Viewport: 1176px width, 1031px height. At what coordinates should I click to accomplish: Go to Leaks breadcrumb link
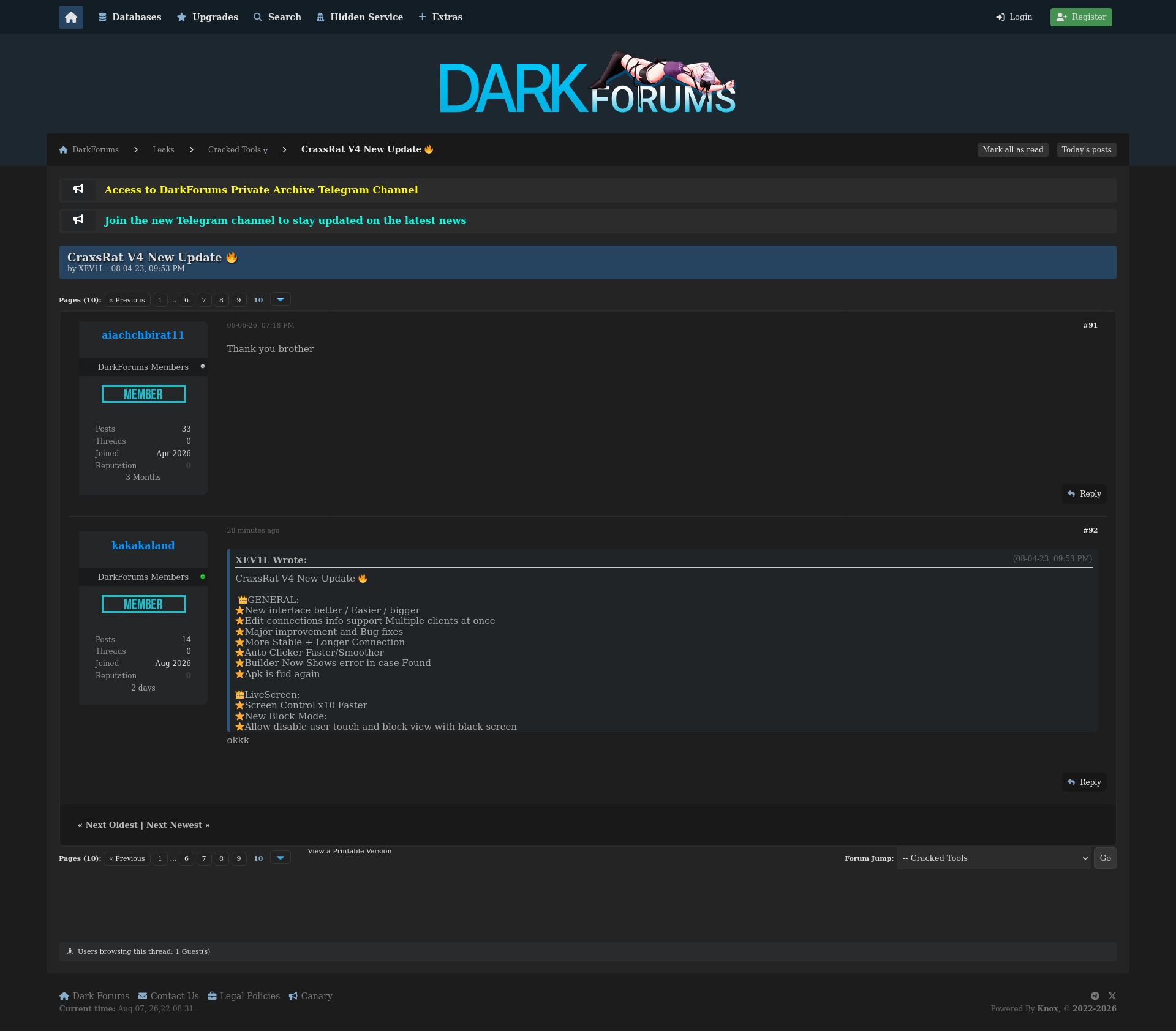pos(164,150)
